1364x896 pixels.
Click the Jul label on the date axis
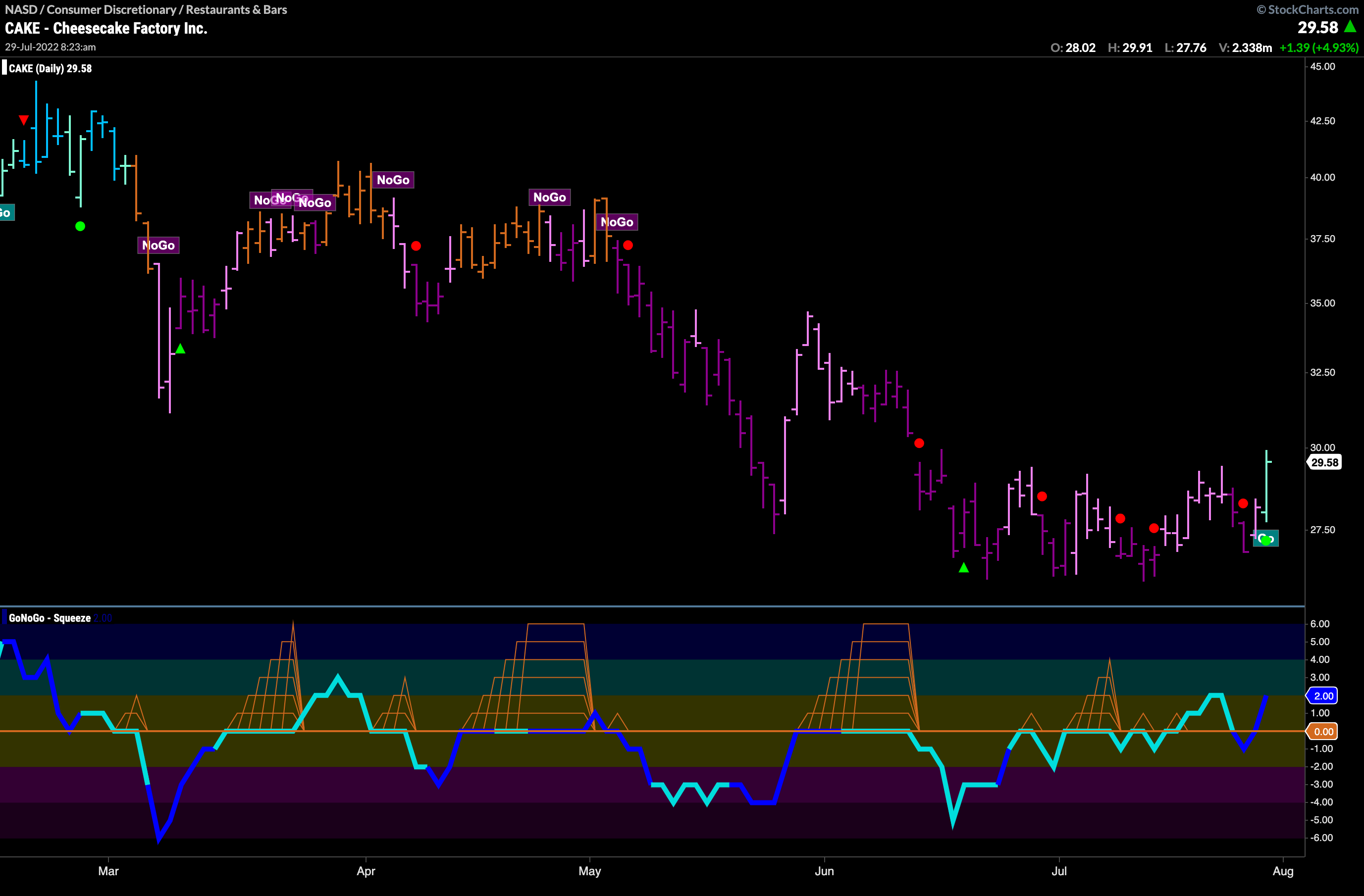tap(1059, 871)
